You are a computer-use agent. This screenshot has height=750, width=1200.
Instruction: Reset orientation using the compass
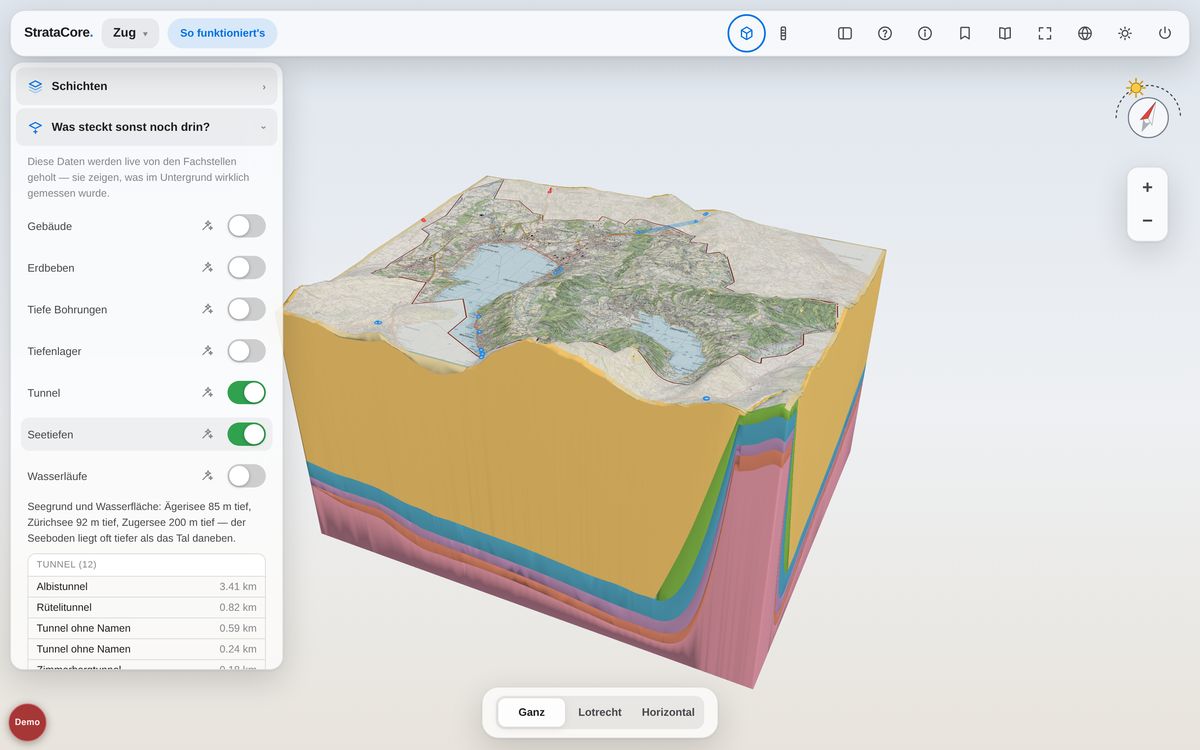tap(1148, 117)
